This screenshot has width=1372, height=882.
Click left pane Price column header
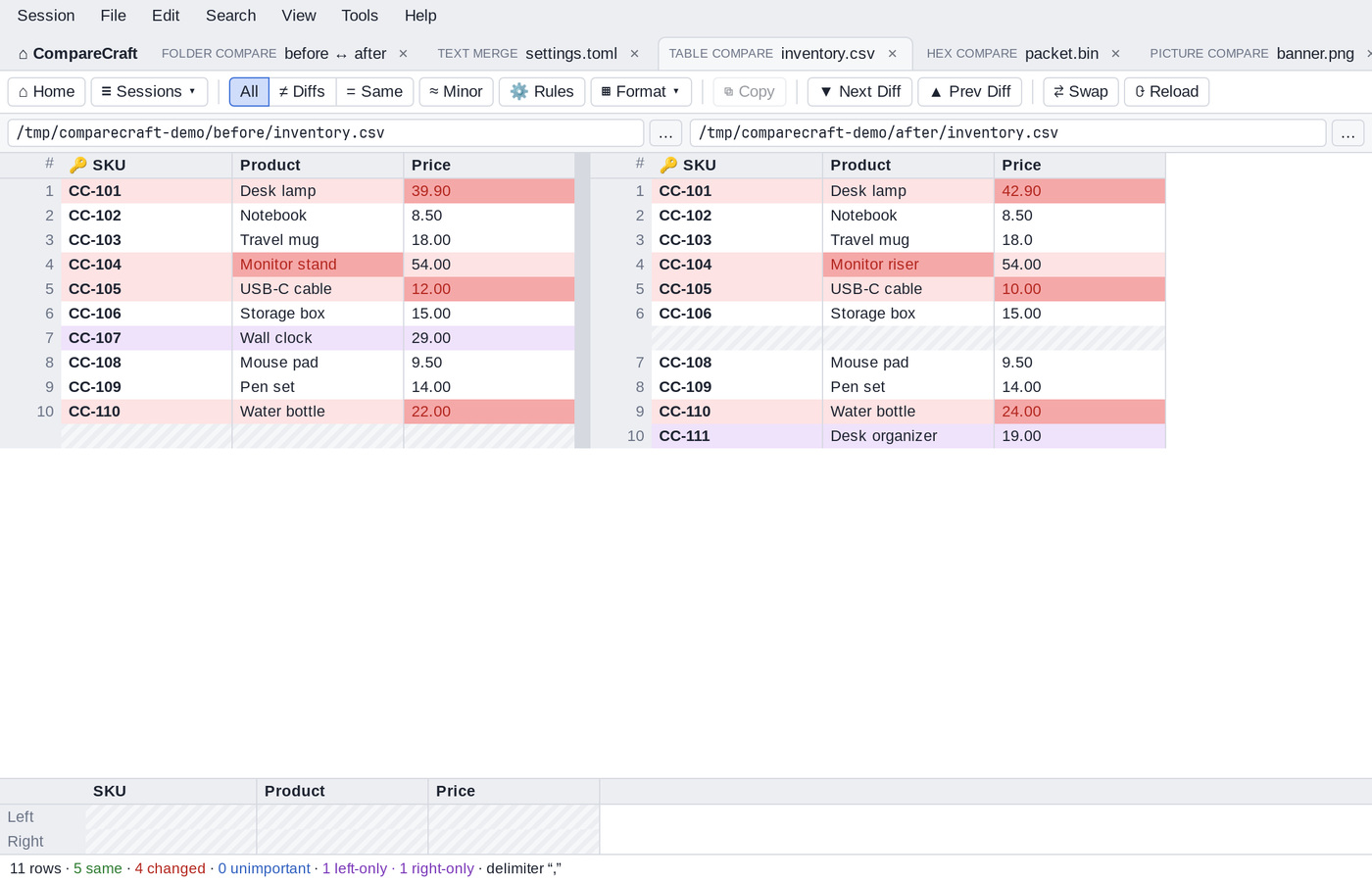489,165
